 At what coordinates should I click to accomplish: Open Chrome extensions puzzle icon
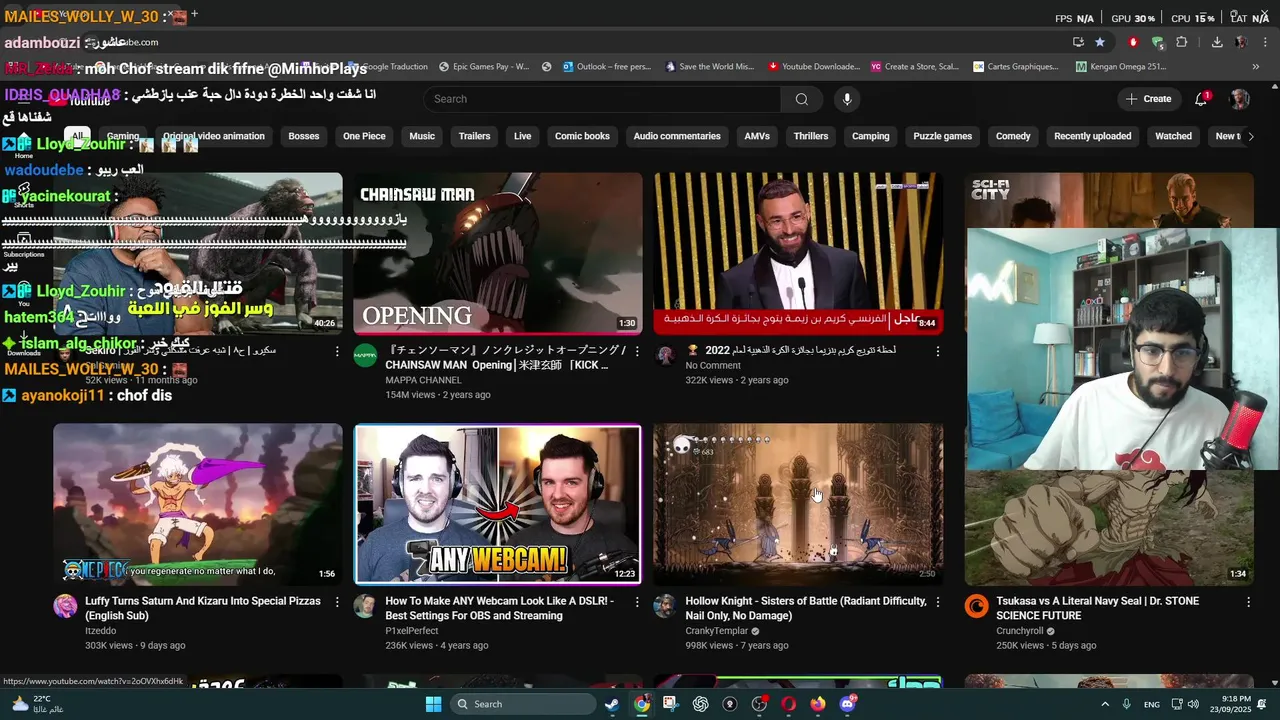(x=1182, y=42)
